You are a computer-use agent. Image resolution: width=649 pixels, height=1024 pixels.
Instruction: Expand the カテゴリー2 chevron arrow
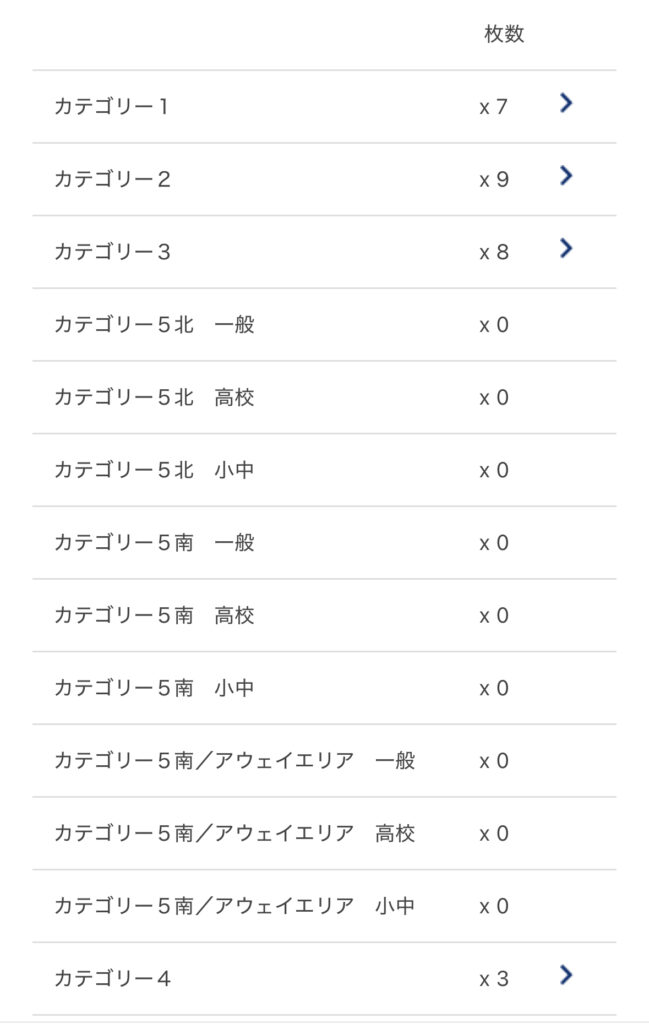coord(566,176)
